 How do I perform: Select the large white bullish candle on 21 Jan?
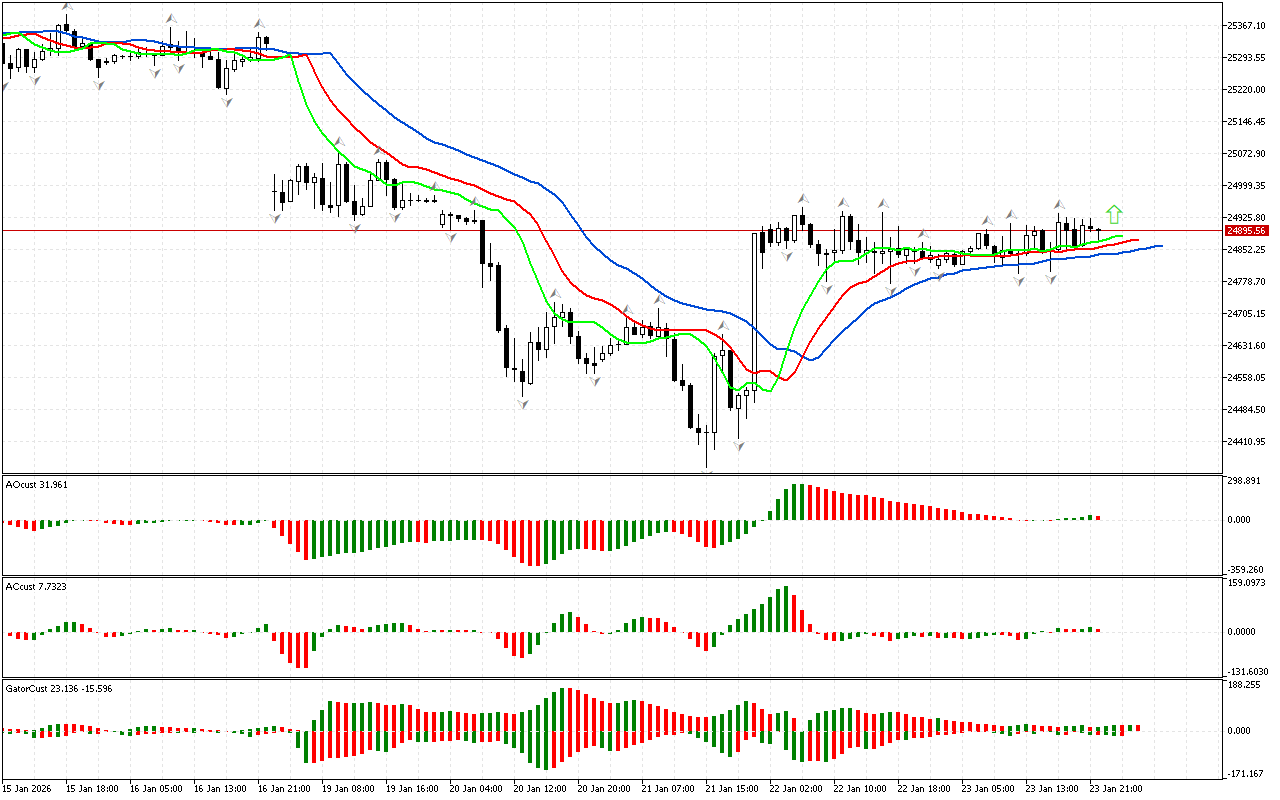755,310
